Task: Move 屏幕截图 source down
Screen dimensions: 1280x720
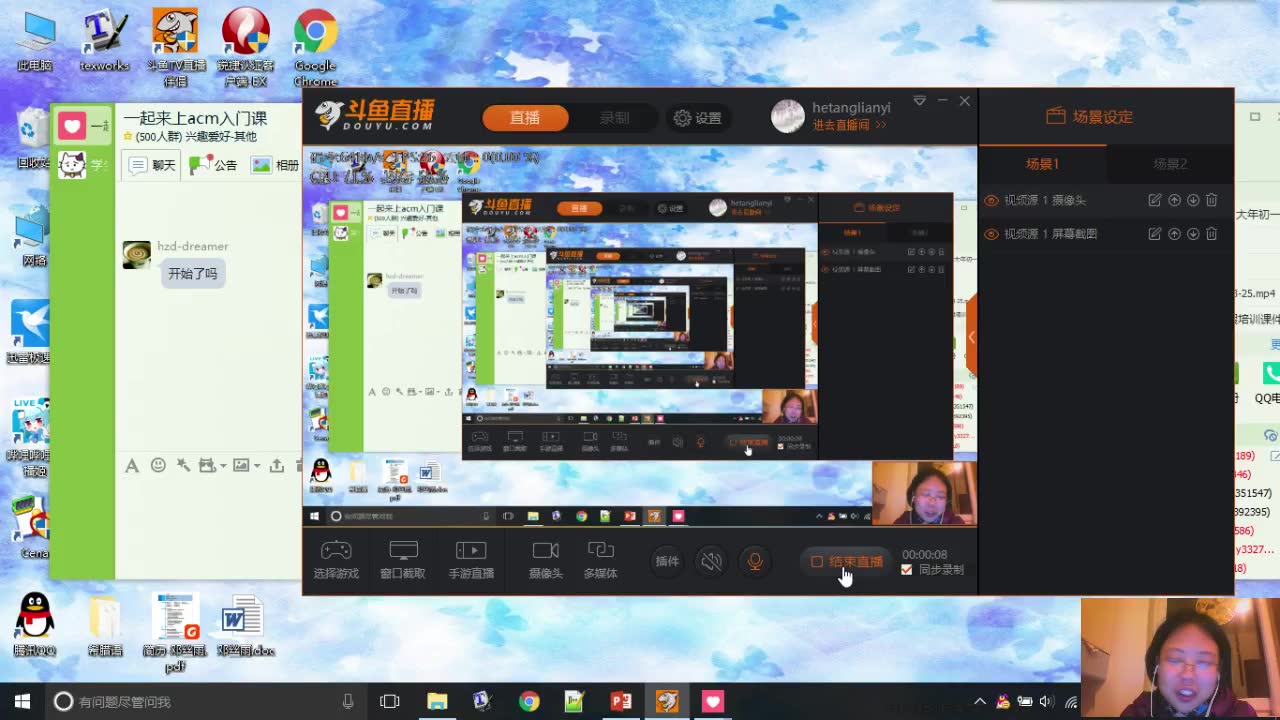Action: (x=1193, y=233)
